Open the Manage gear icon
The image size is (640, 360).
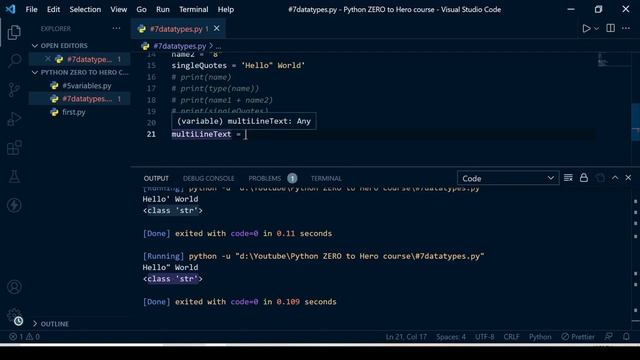(14, 316)
